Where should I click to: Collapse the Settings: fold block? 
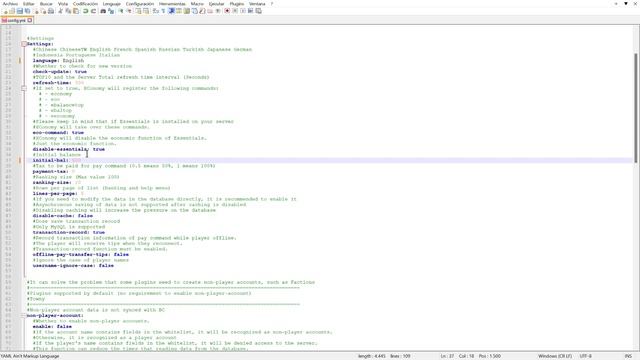tap(24, 44)
